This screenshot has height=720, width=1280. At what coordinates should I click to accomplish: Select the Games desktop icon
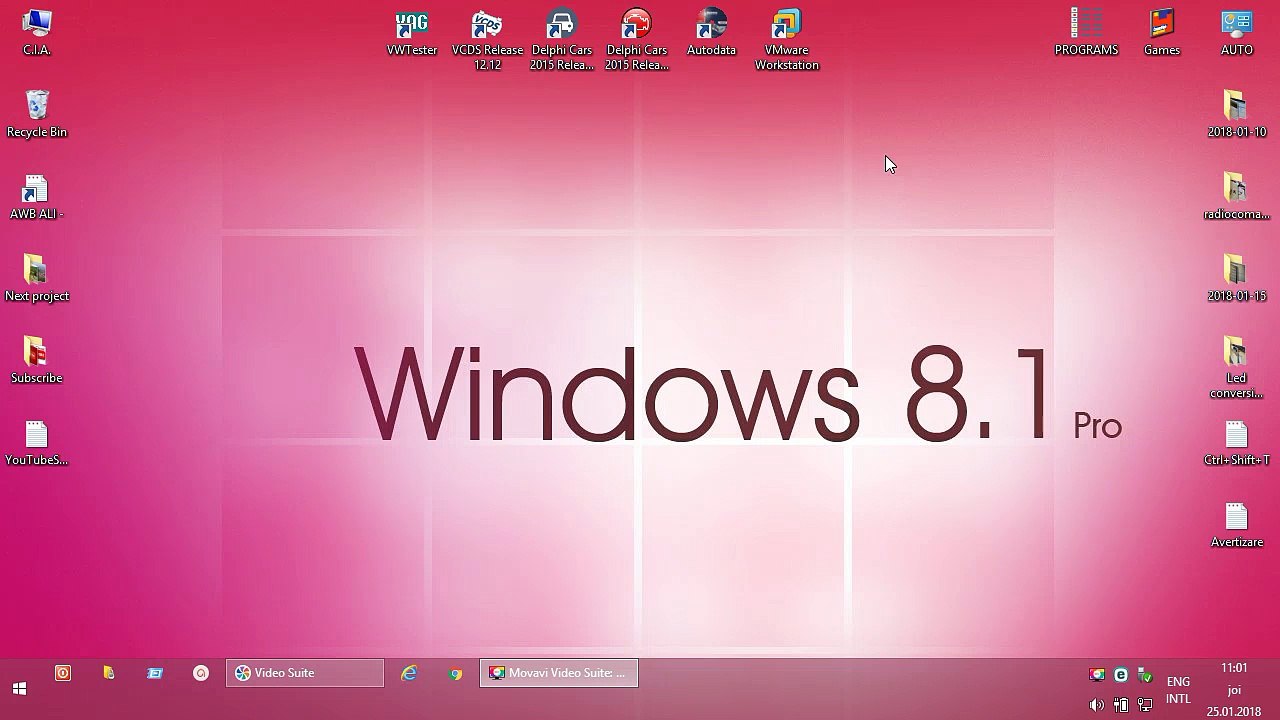click(x=1162, y=32)
